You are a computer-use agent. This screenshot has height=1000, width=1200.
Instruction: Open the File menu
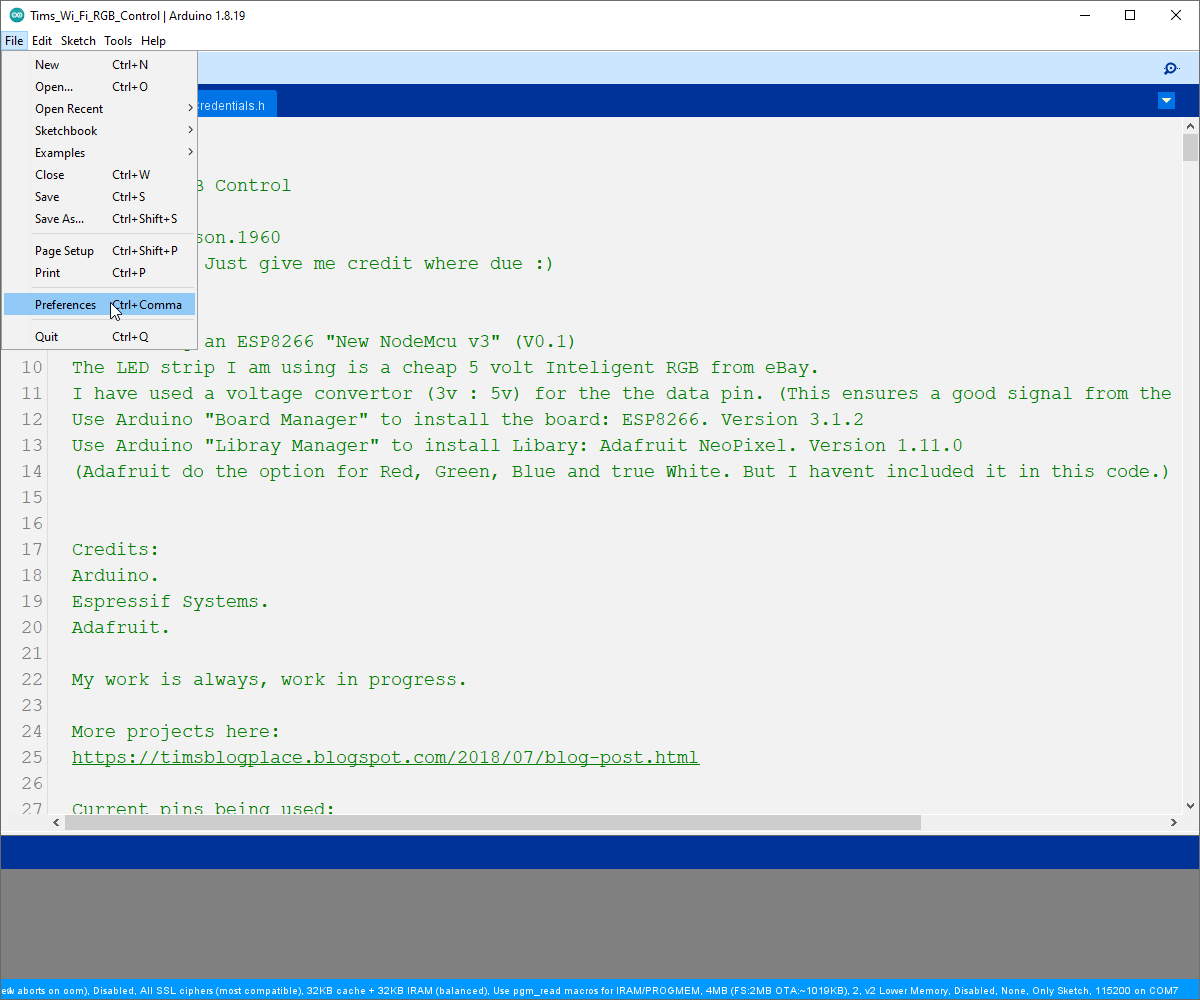point(14,41)
